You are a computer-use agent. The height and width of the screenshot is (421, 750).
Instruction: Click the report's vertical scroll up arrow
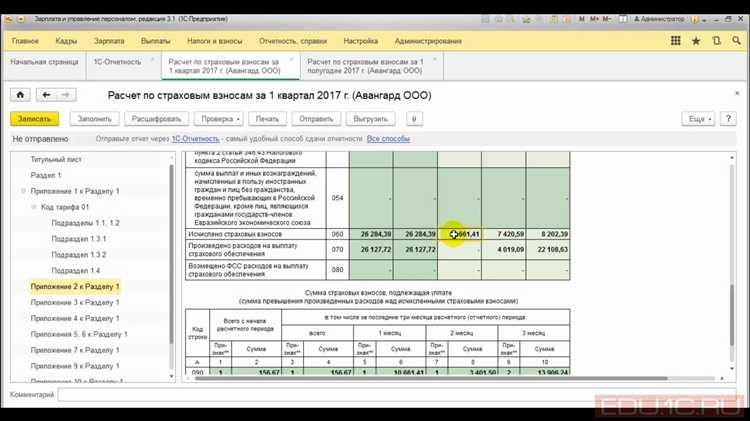point(731,157)
